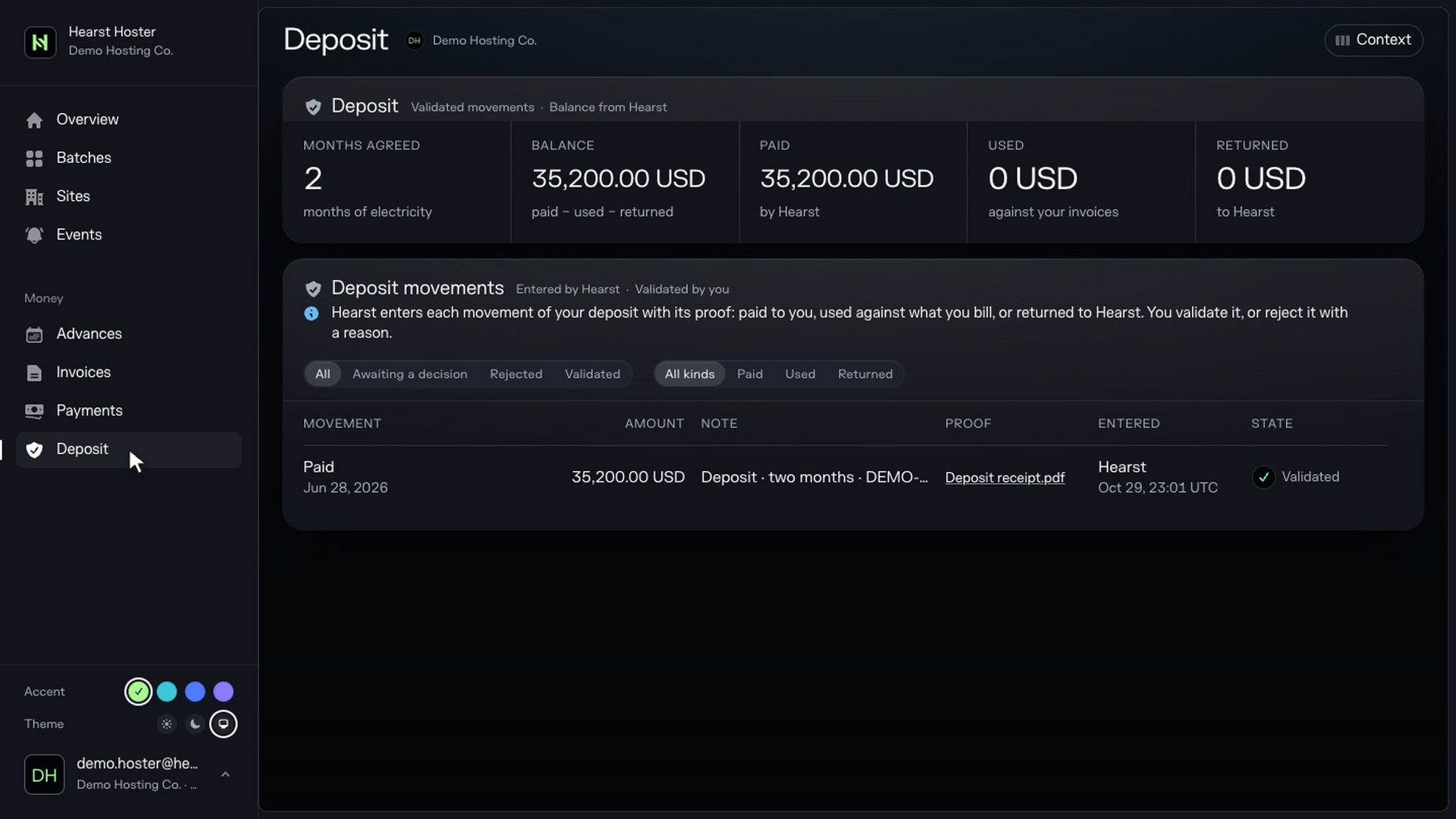Click the 35,200.00 USD amount in the Paid row
The height and width of the screenshot is (819, 1456).
pos(628,477)
